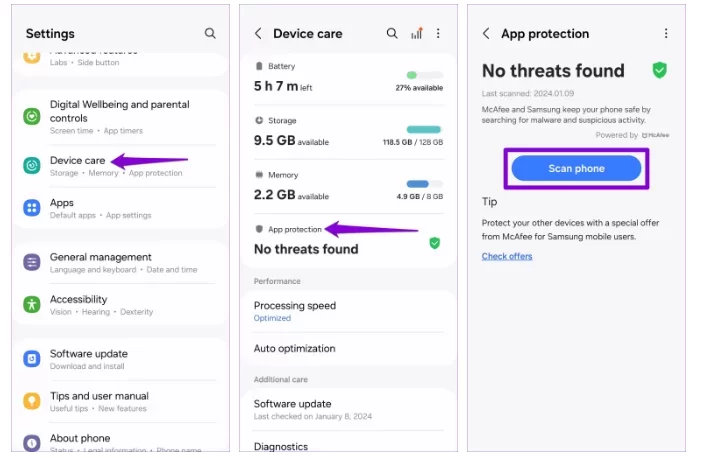
Task: Open the Apps settings icon
Action: [x=32, y=208]
